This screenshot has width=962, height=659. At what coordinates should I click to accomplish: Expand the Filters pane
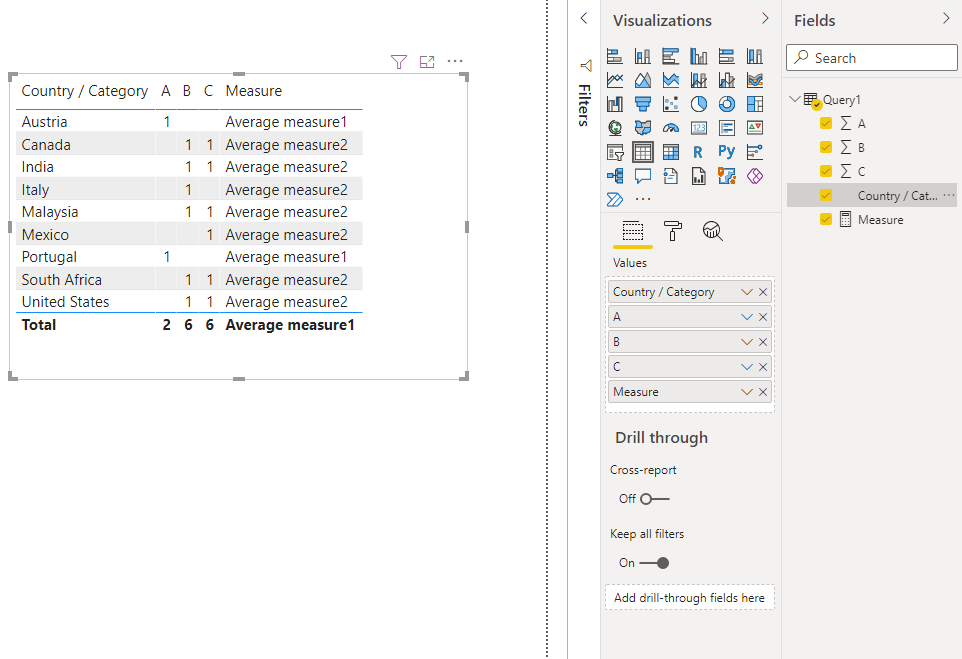click(583, 18)
